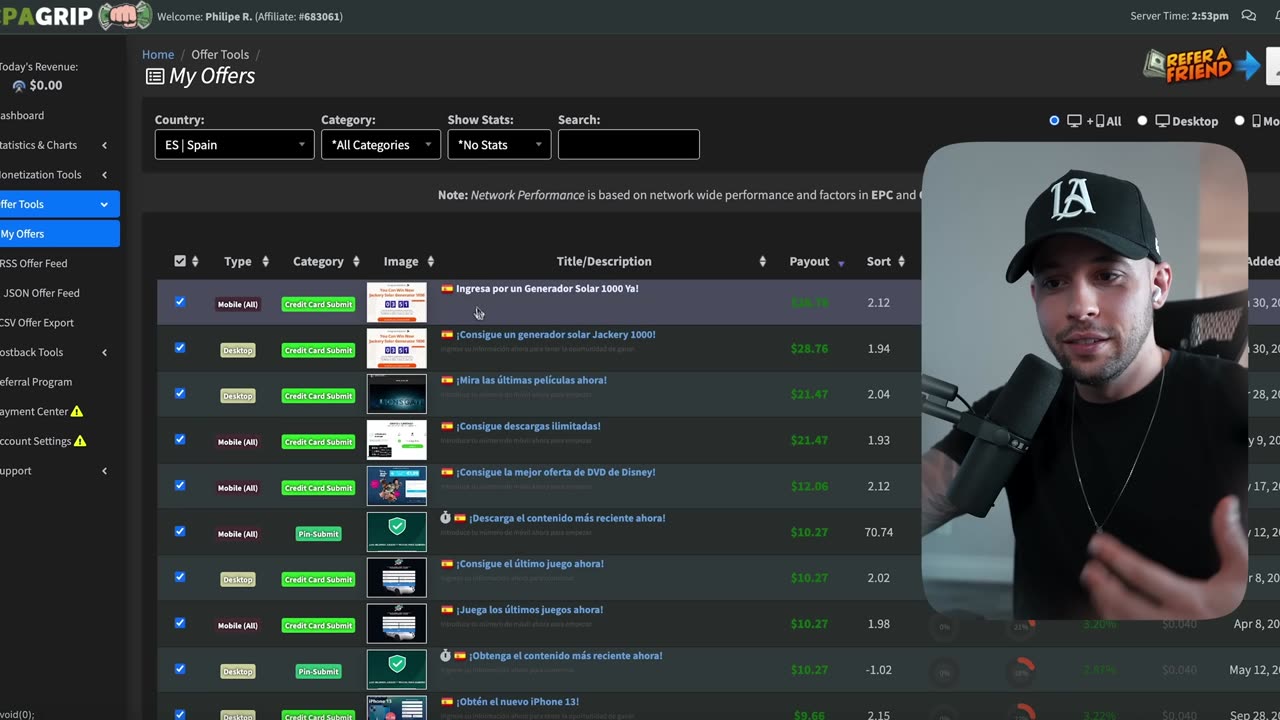
Task: Open thumbnail image for Jackery 1000 offer
Action: point(396,348)
